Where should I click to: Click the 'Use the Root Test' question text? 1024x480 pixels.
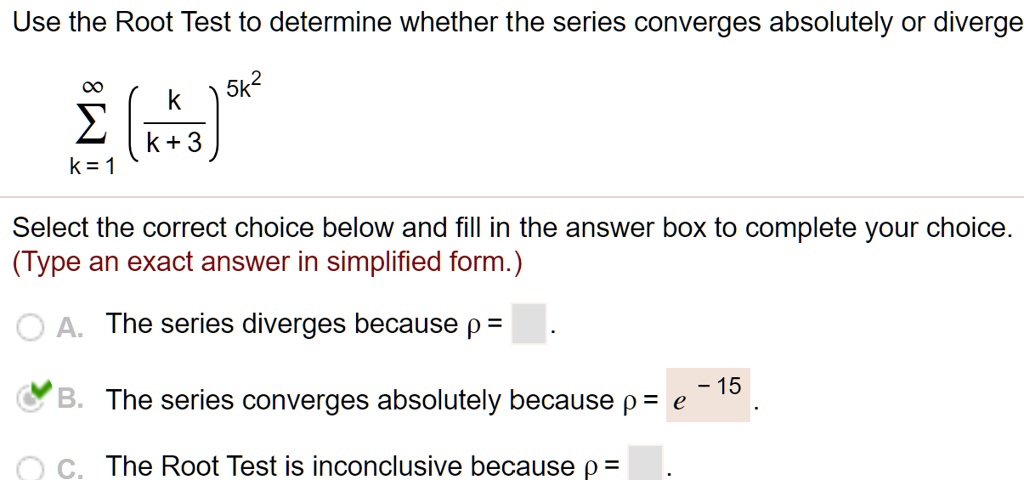point(518,24)
